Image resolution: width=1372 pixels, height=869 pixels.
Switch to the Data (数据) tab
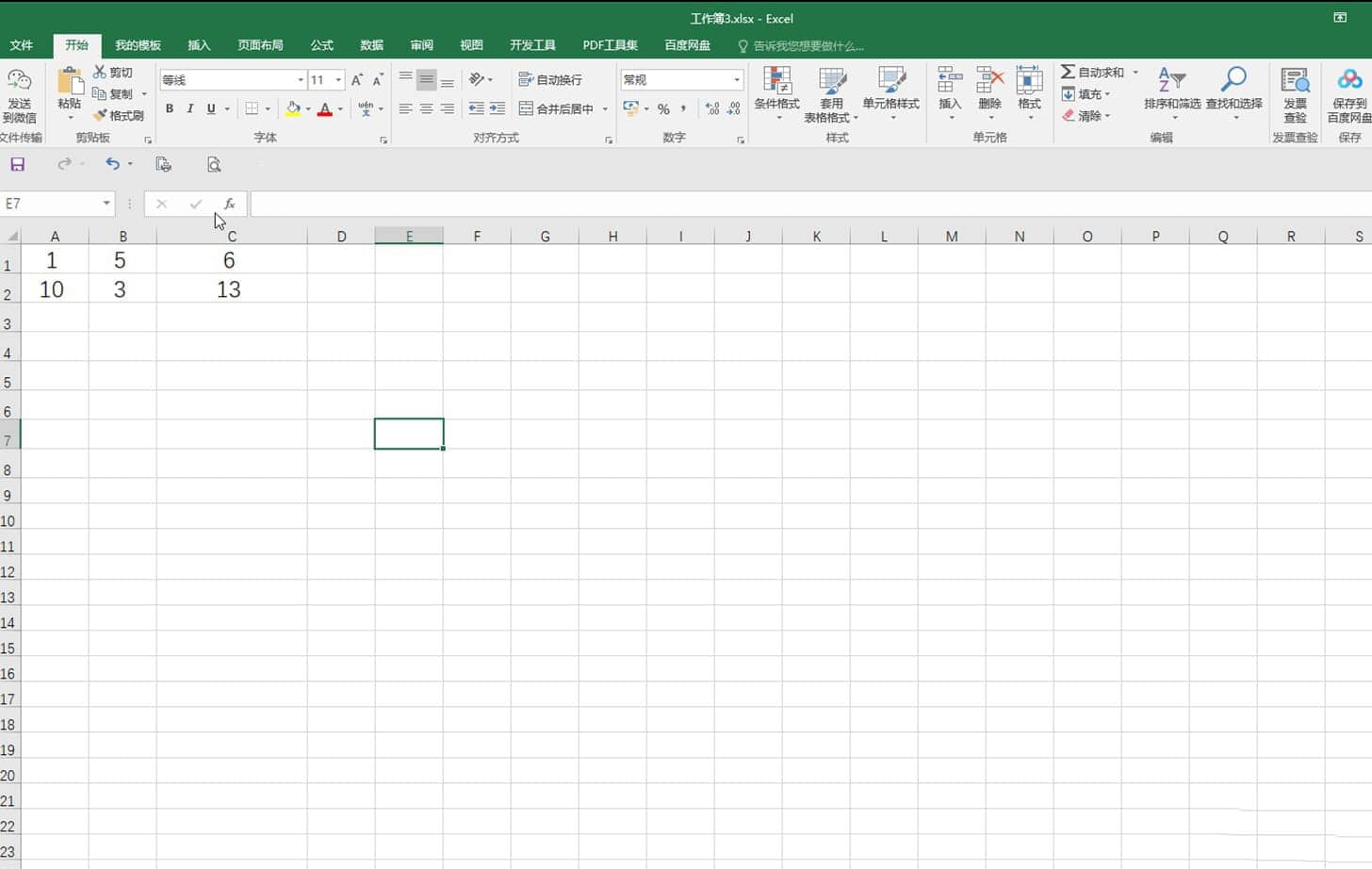pos(372,45)
